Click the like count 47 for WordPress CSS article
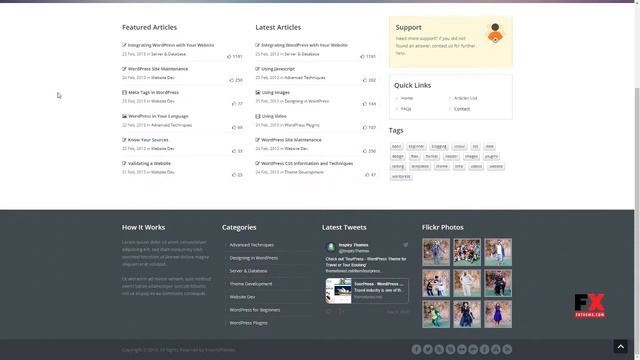The image size is (640, 360). coord(370,175)
